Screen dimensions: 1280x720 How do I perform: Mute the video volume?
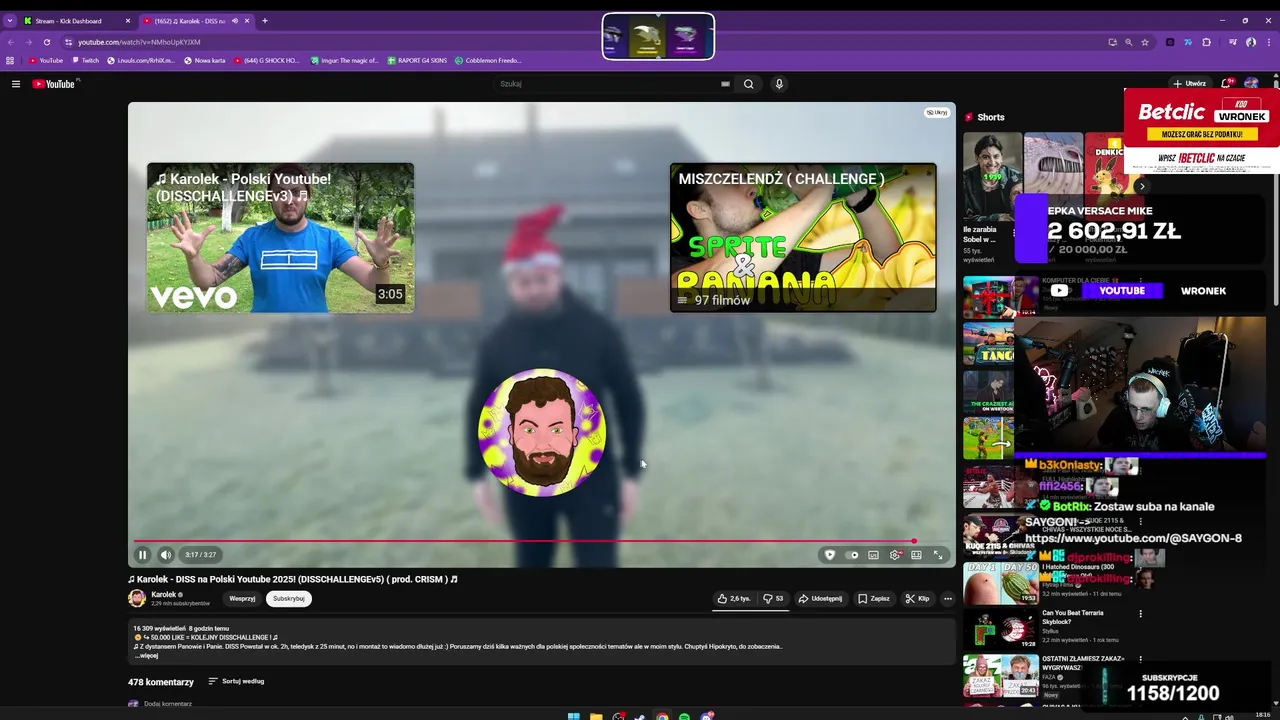(x=166, y=555)
